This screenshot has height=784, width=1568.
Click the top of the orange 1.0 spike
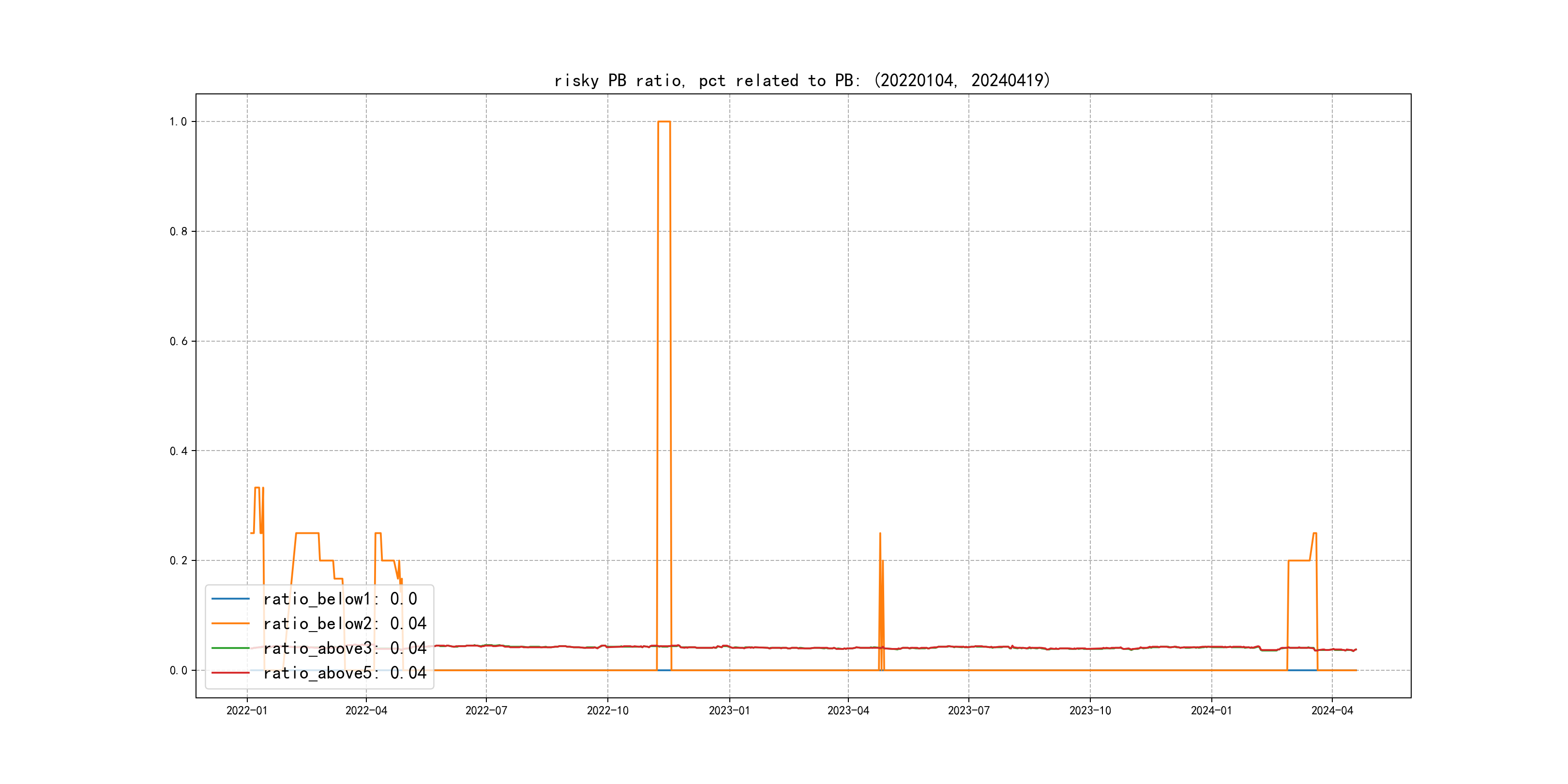click(x=664, y=122)
